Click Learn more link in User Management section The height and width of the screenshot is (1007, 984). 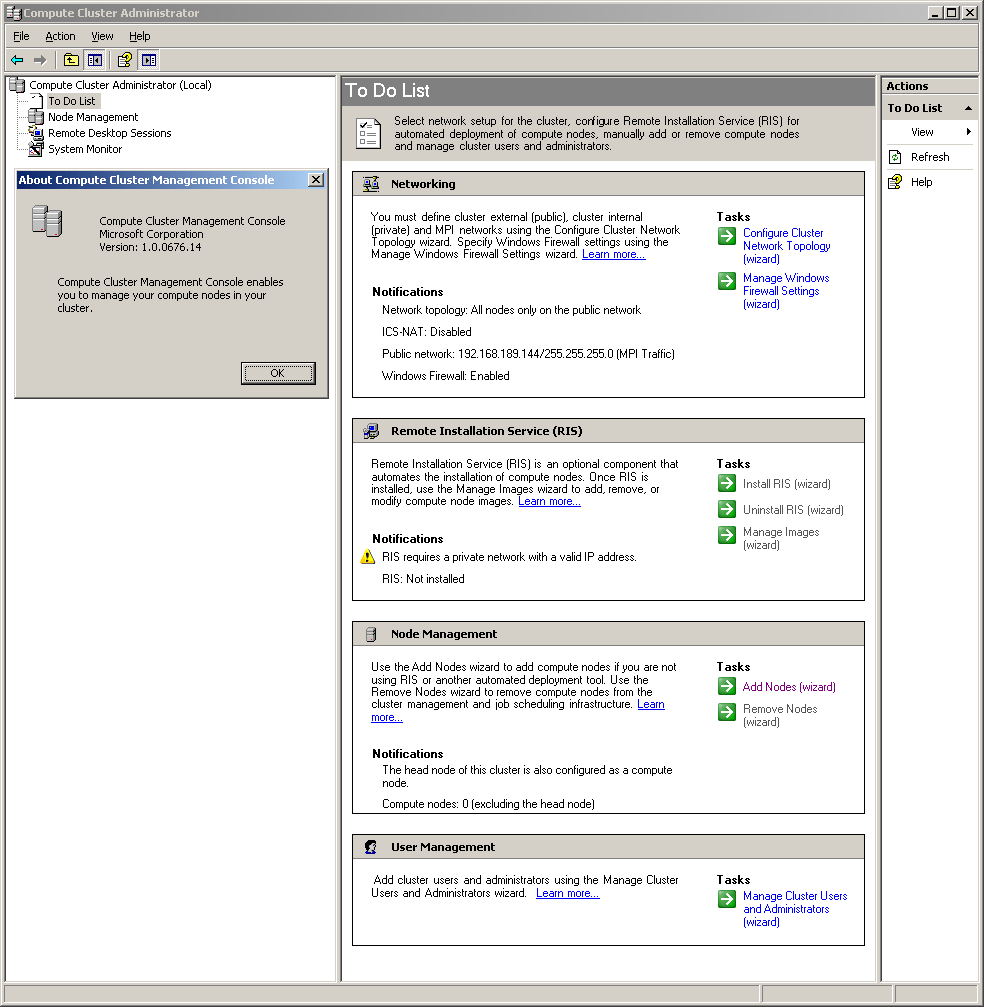[x=567, y=893]
